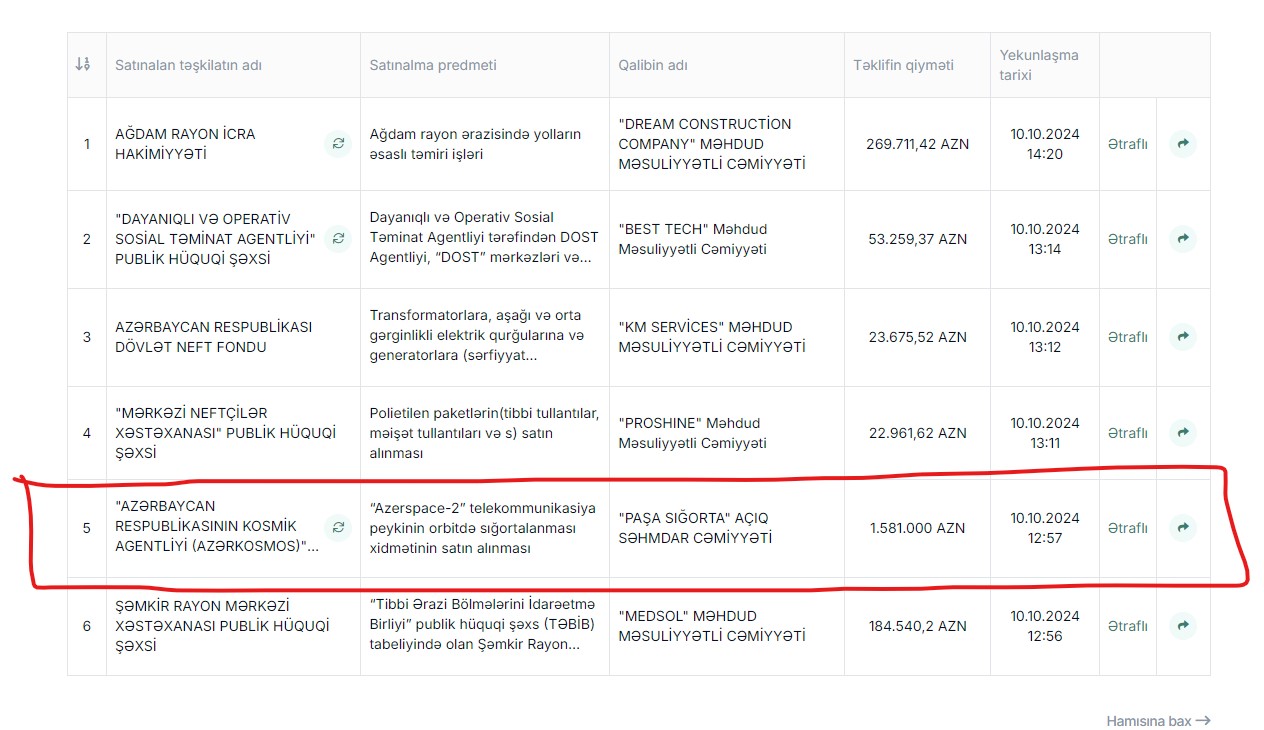Click refresh icon beside Dayanıqlı və Operativ agency
Screen dimensions: 1264x730
click(x=338, y=238)
